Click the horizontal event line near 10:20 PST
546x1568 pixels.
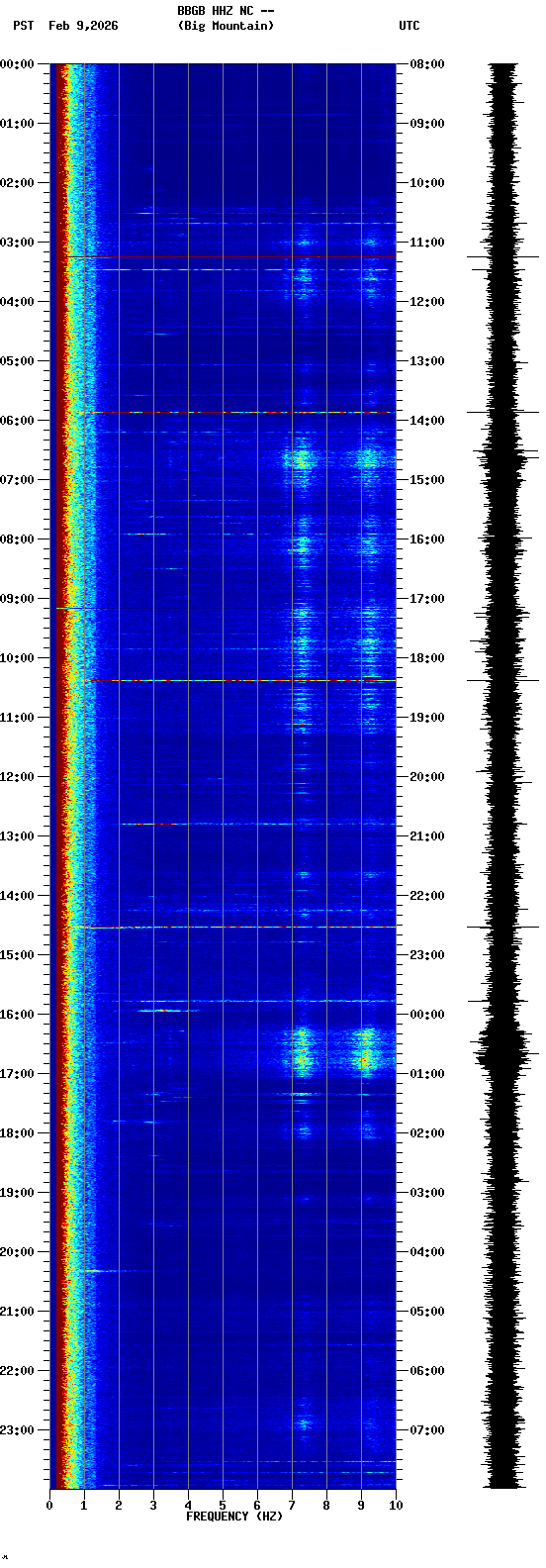253,680
